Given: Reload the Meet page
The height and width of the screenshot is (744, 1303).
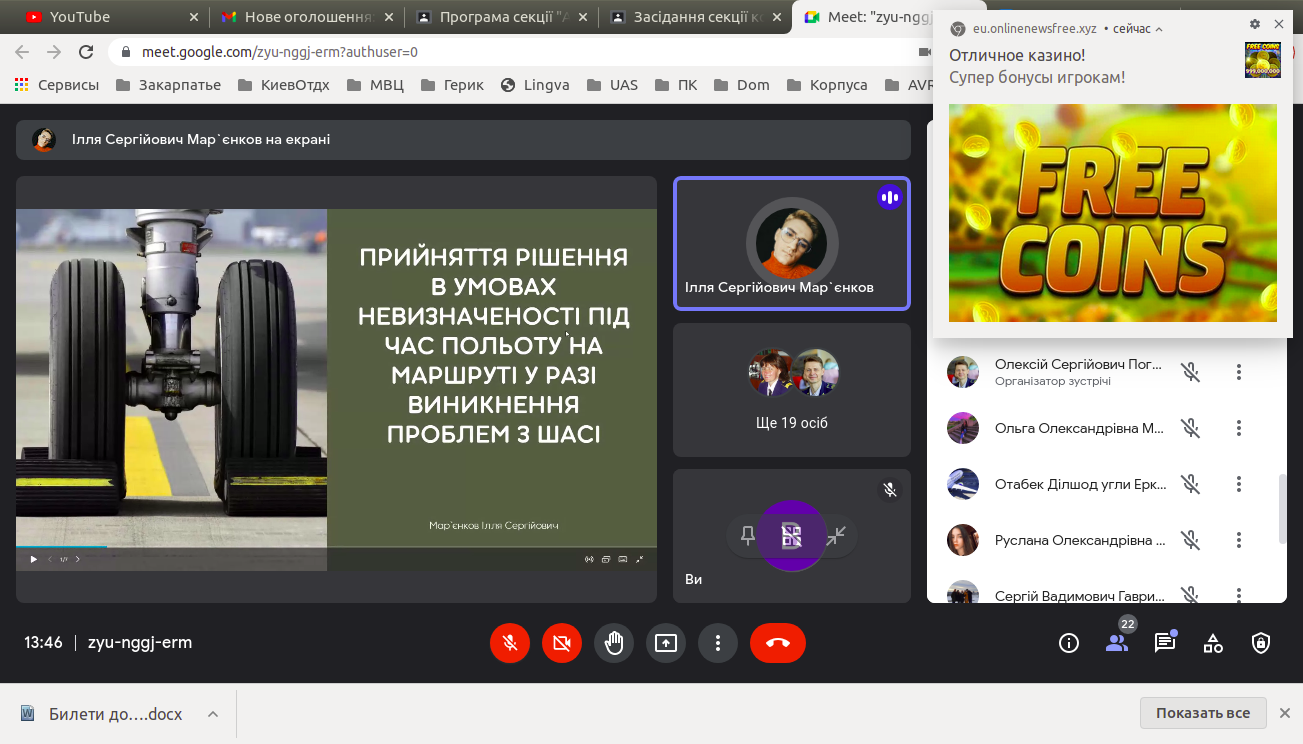Looking at the screenshot, I should click(86, 52).
